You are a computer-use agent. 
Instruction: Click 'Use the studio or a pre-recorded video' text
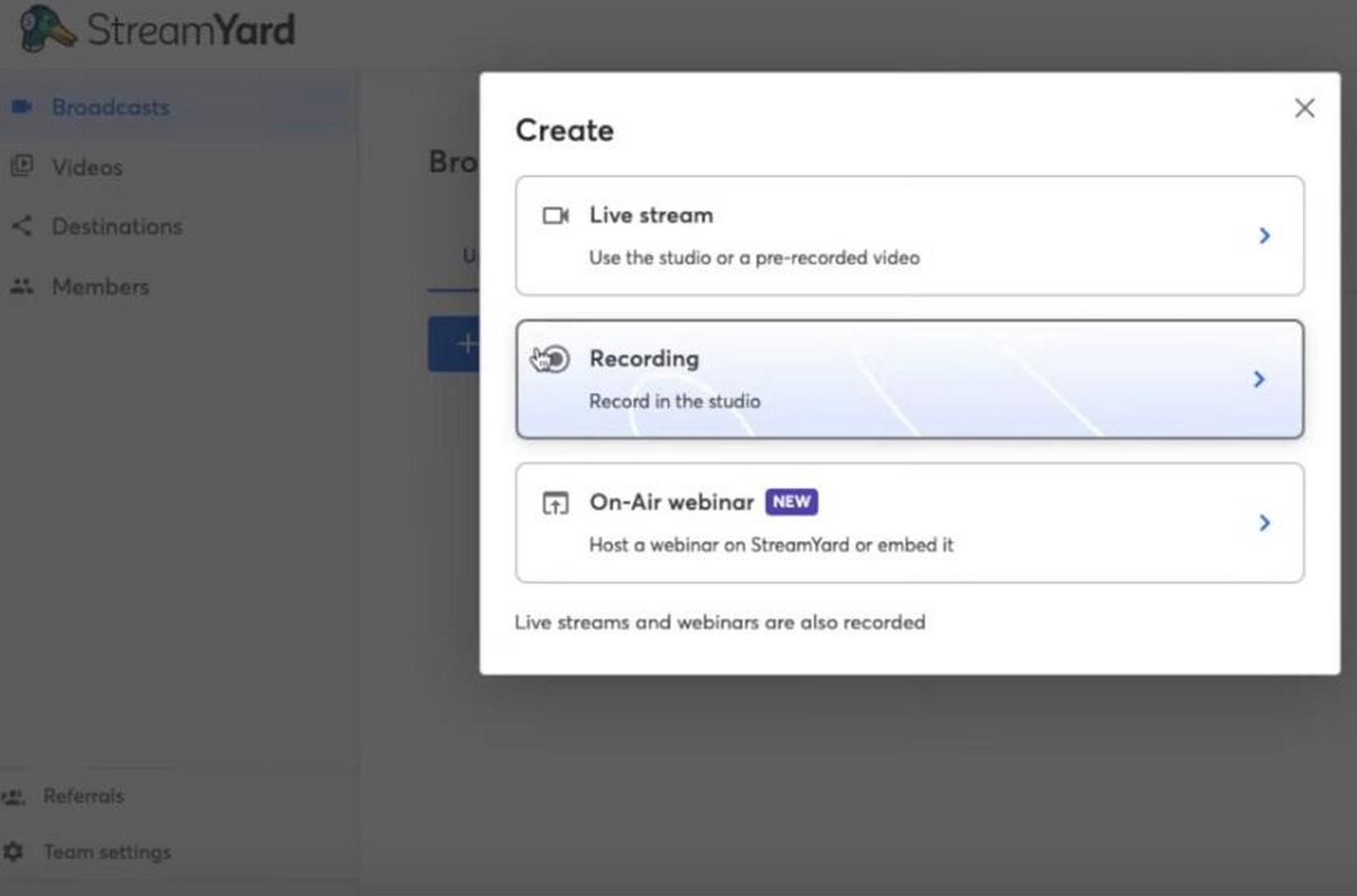click(x=754, y=258)
